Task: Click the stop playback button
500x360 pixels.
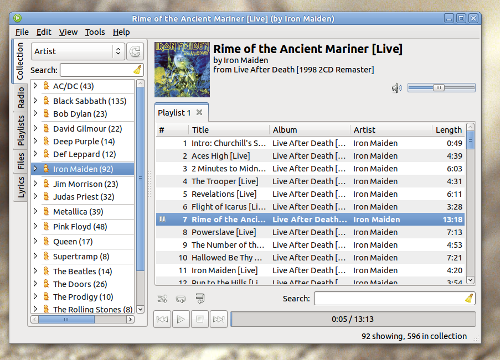Action: [x=200, y=319]
